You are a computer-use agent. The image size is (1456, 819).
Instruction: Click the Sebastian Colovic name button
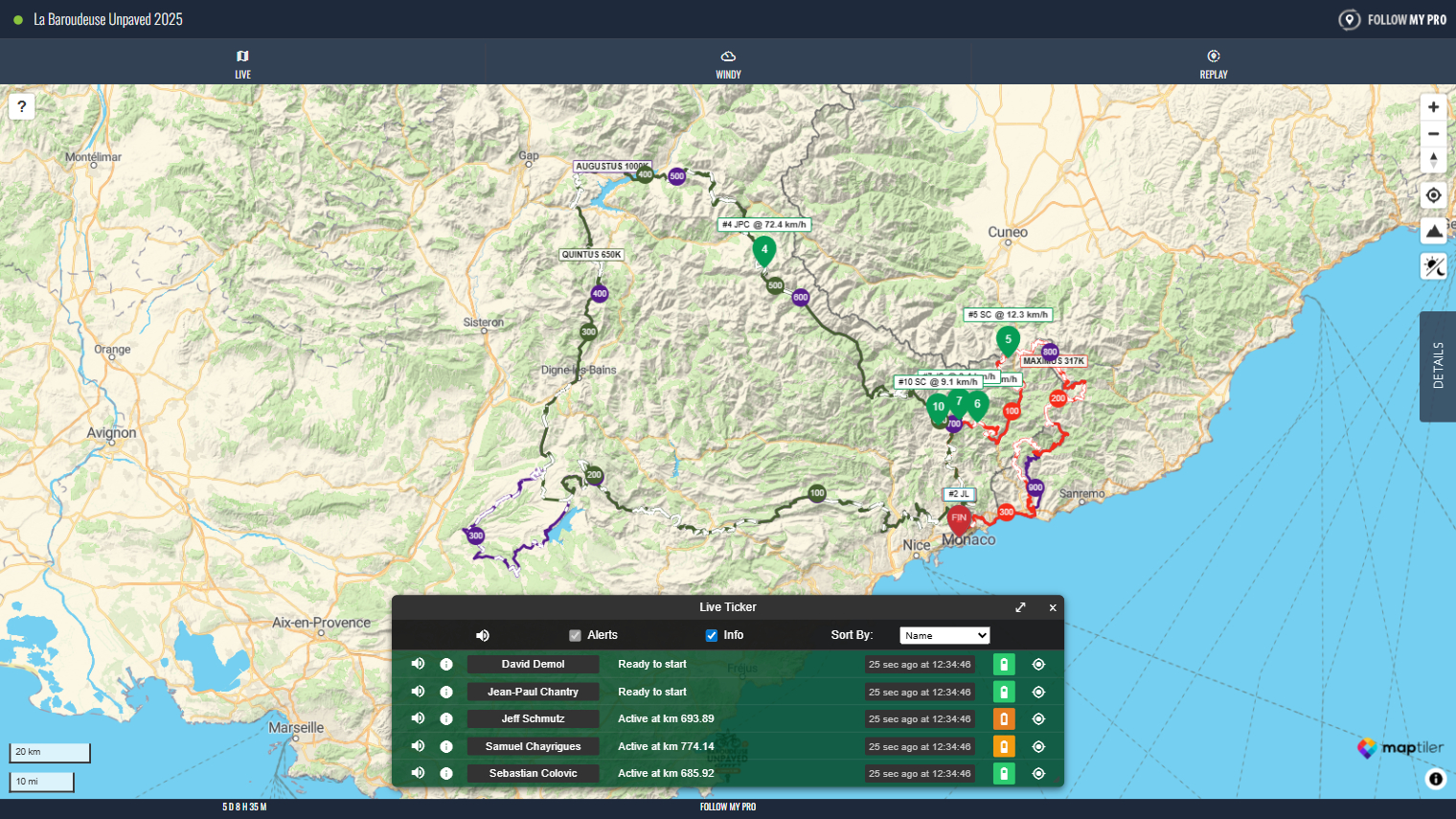coord(533,773)
